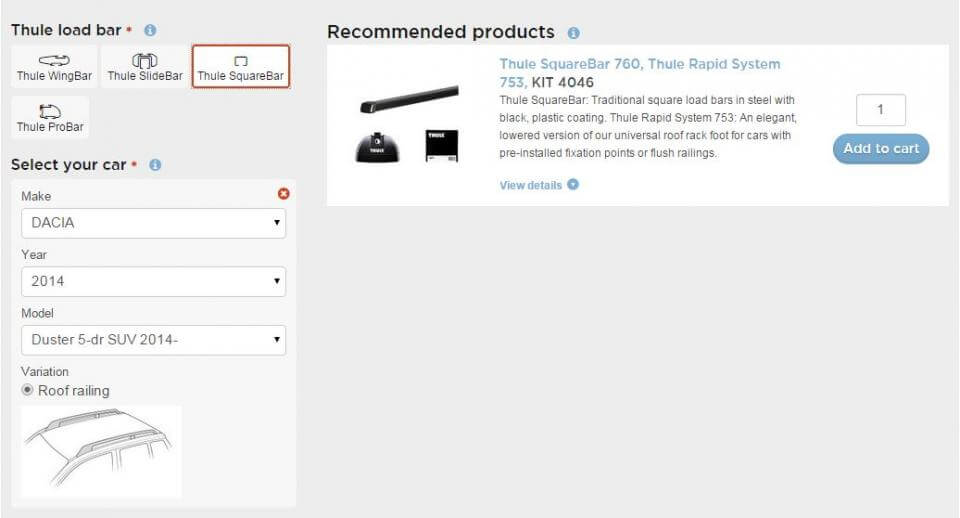Screen dimensions: 960x518
Task: Click the Add to cart button
Action: pos(881,149)
